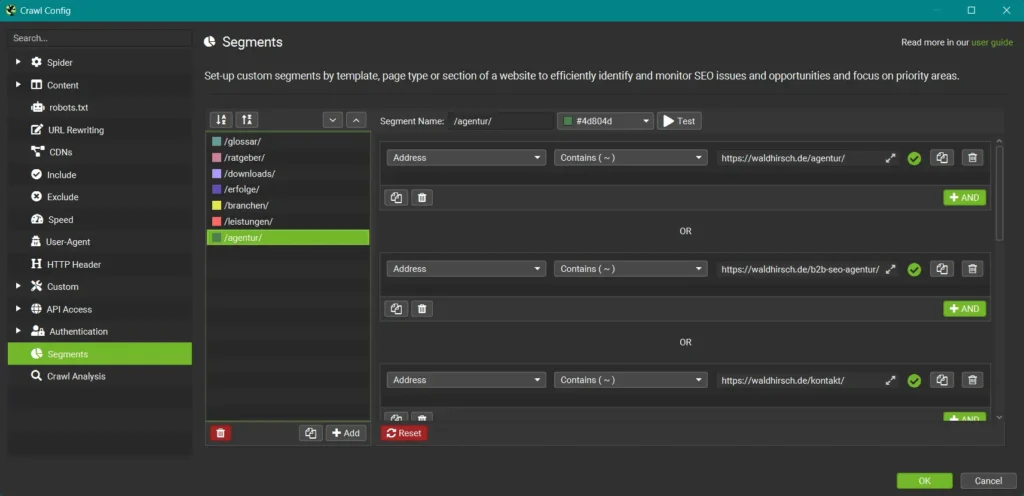Click green valid checkmark for agentur rule
1024x496 pixels.
pos(914,158)
